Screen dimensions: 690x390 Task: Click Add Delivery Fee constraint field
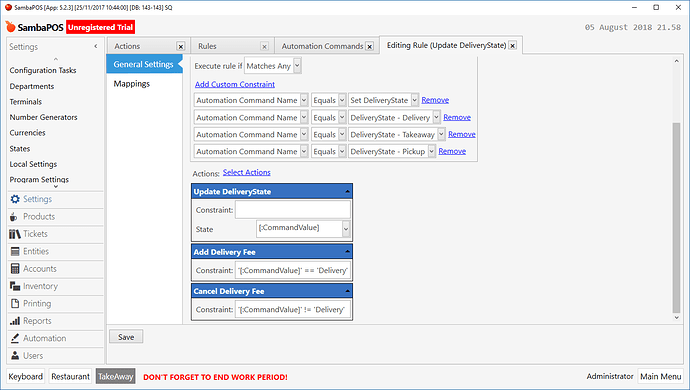(x=293, y=271)
